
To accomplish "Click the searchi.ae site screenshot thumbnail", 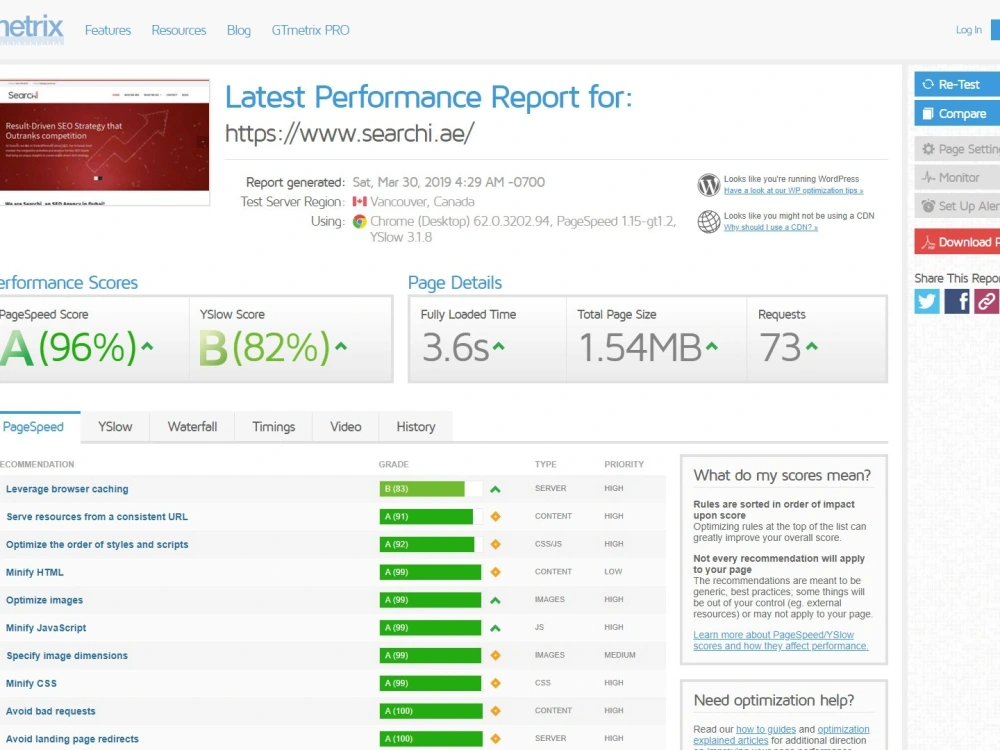I will tap(105, 142).
